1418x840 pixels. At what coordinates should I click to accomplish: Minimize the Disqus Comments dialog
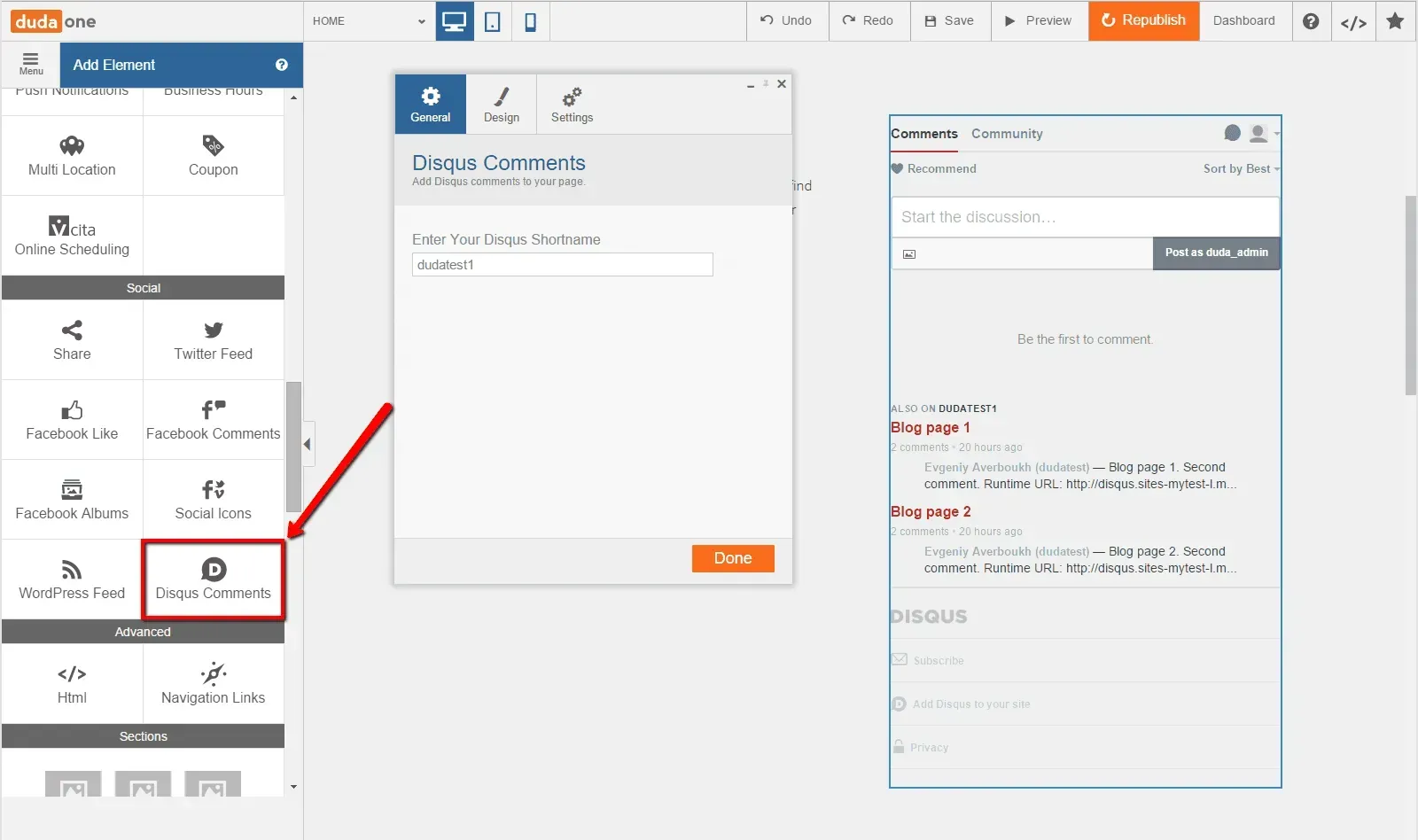click(x=751, y=85)
